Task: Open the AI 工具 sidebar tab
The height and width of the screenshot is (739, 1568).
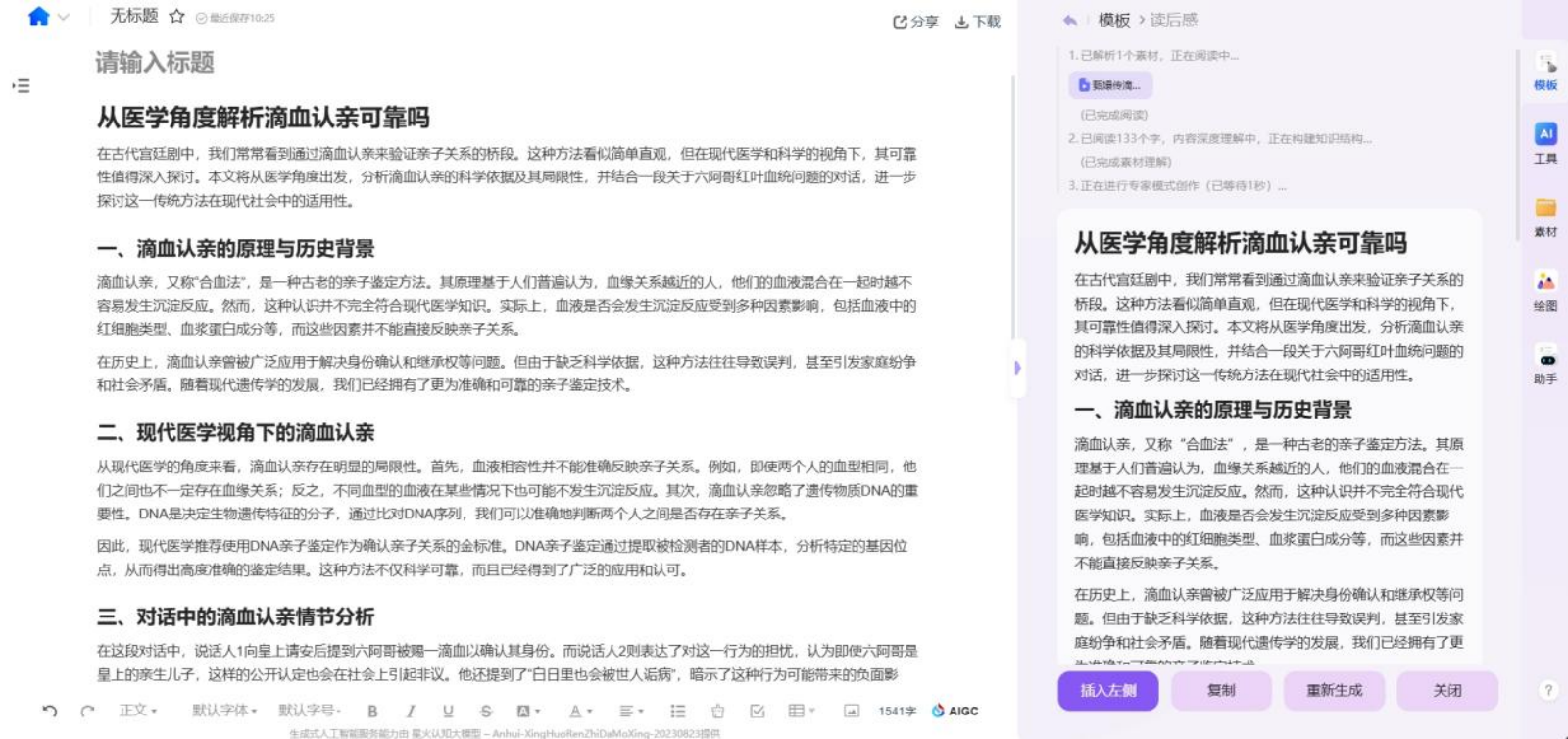Action: [1545, 143]
